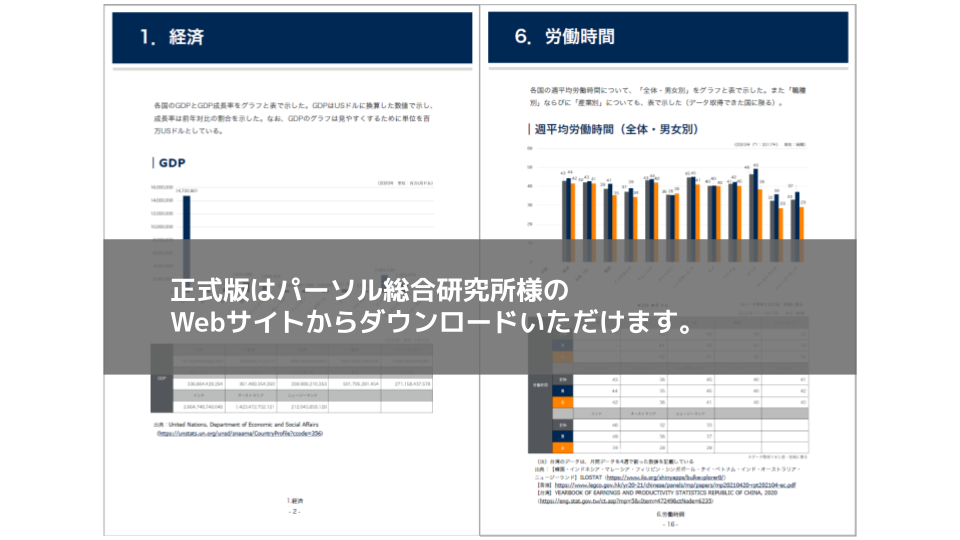Click the page number '- 2 -' footer

coord(294,511)
